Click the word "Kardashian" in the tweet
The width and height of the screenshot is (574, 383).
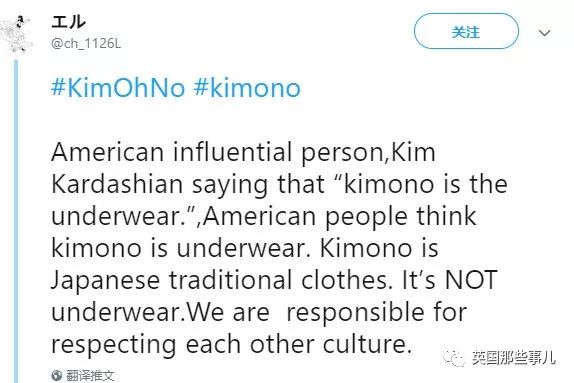coord(117,184)
